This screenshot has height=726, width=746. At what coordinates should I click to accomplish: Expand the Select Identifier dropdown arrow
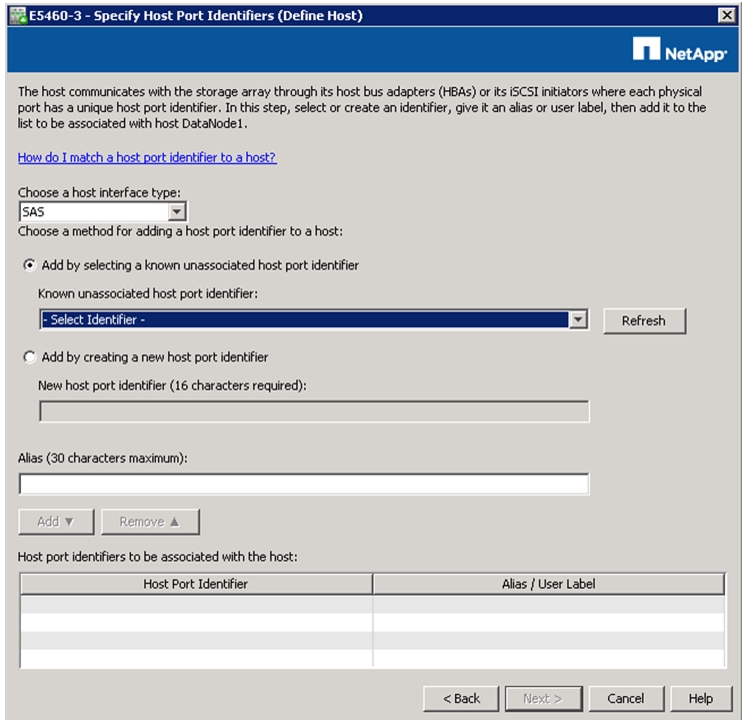coord(578,320)
